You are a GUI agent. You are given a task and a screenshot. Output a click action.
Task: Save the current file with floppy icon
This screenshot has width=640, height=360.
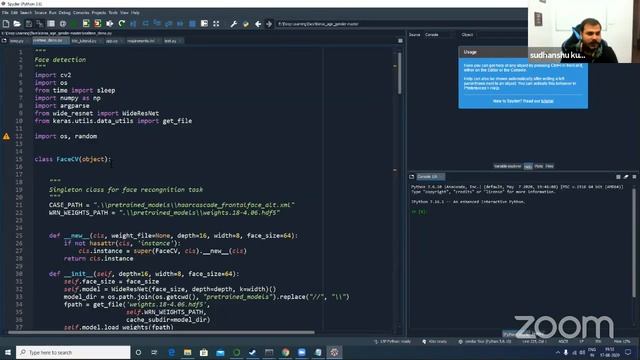click(x=29, y=24)
